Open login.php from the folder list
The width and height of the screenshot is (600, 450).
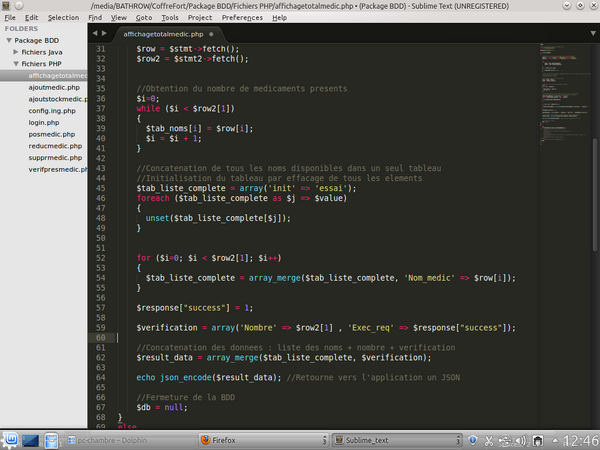pos(44,122)
